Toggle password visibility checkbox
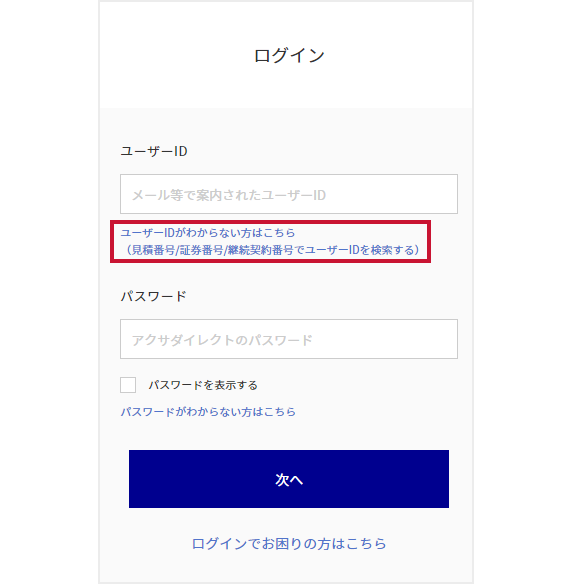 [128, 385]
